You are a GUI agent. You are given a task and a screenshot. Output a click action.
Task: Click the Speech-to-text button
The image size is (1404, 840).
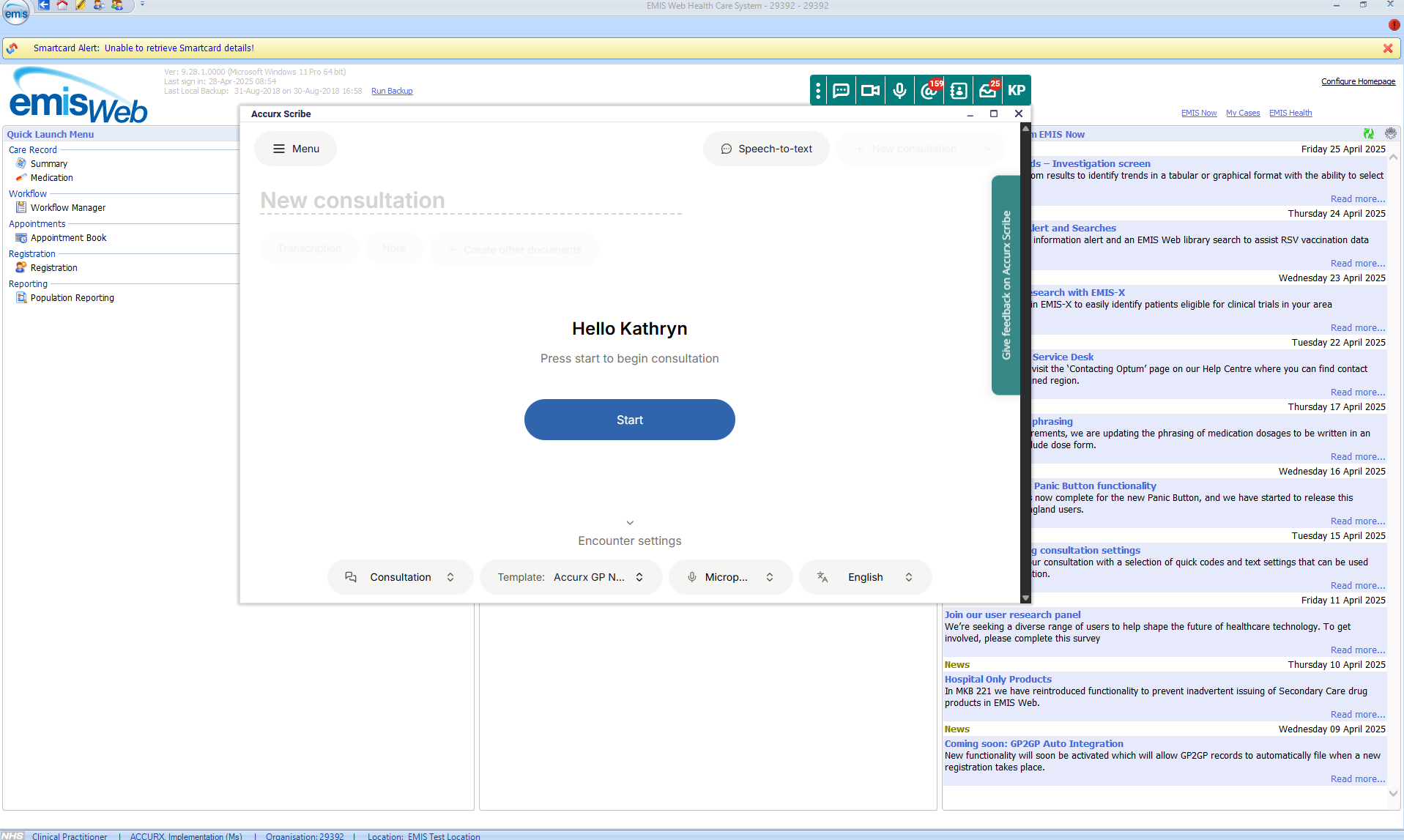click(766, 149)
